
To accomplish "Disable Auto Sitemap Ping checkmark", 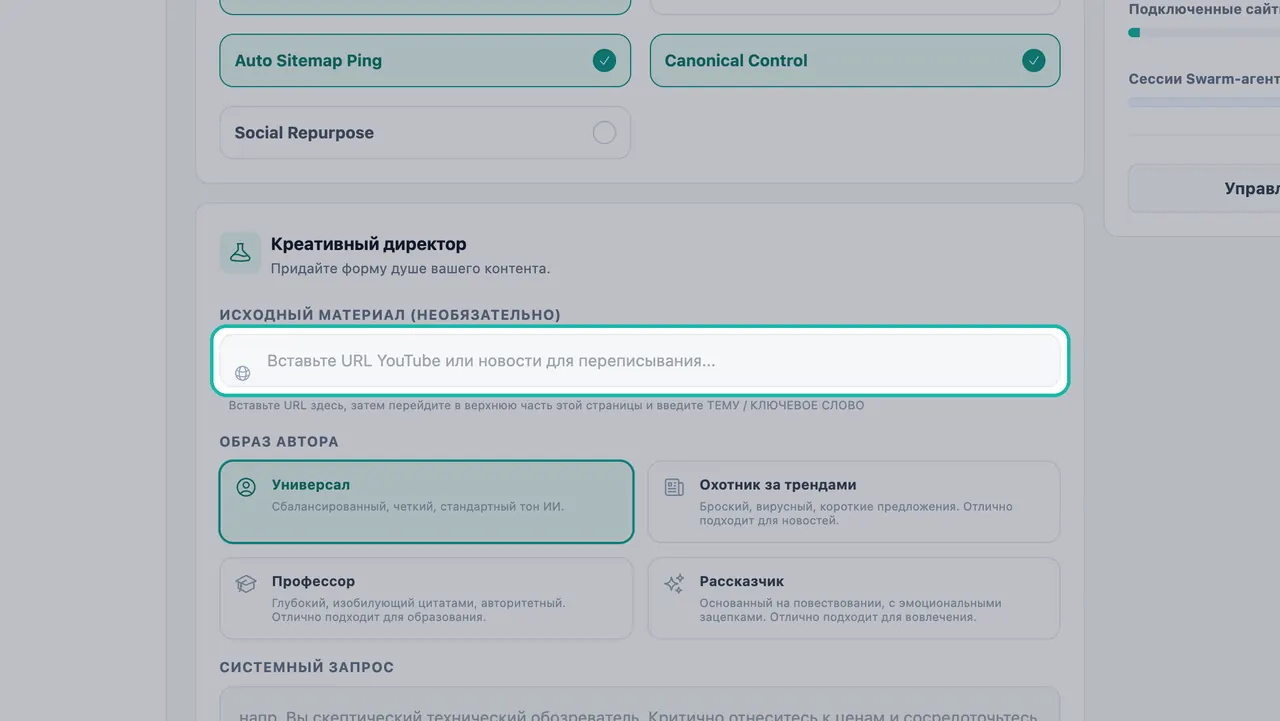I will point(604,60).
